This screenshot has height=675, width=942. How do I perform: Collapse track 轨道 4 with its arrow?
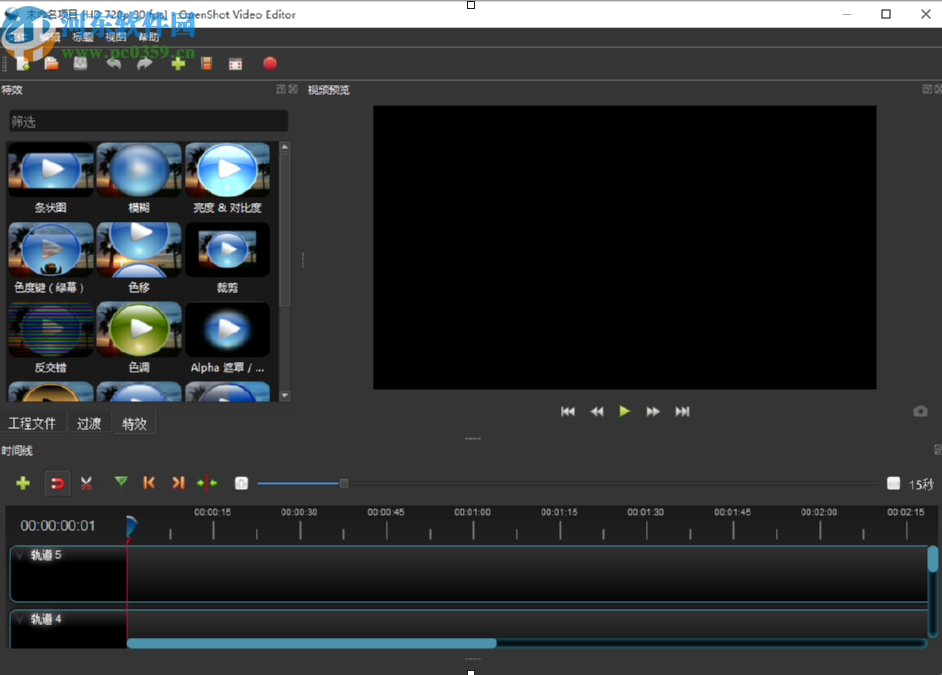click(19, 619)
